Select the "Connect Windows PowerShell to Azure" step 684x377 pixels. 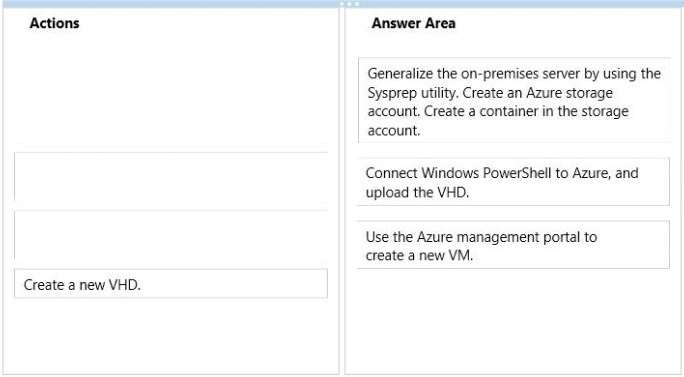point(513,182)
